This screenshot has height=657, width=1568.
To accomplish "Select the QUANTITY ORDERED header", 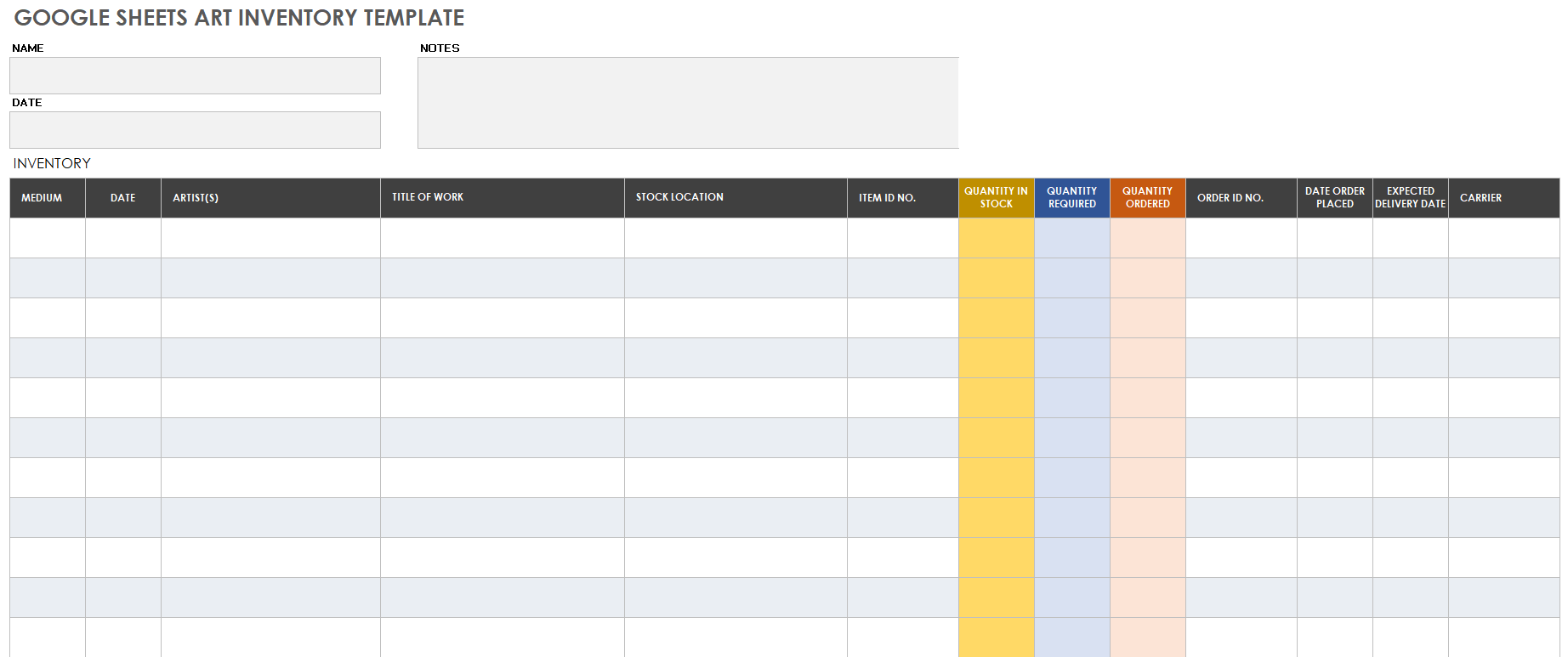I will (1148, 198).
